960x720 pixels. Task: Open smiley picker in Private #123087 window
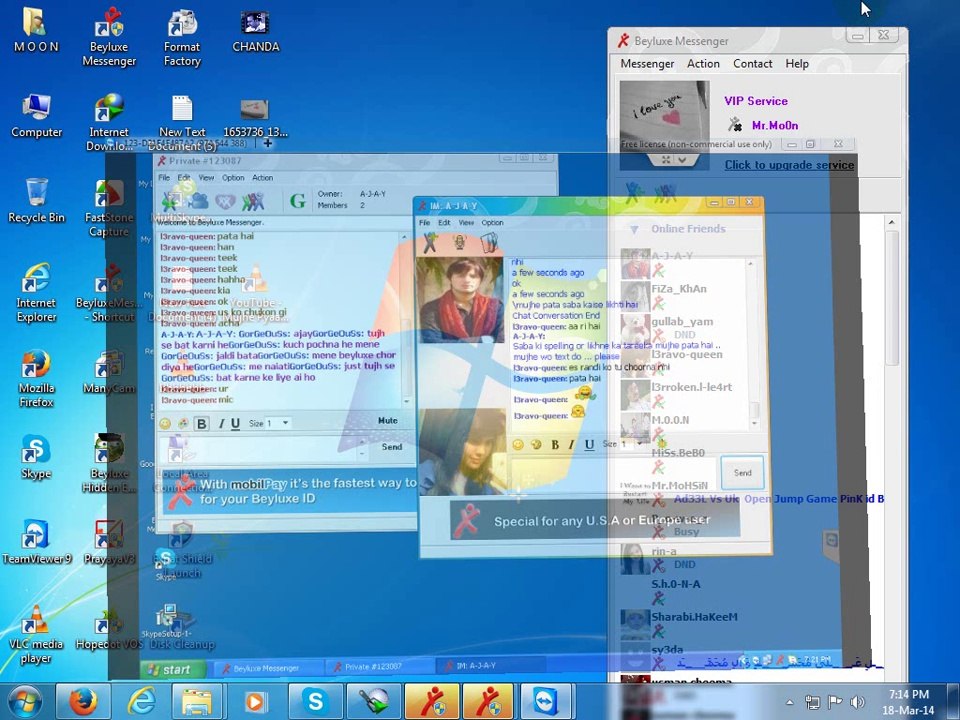[165, 423]
